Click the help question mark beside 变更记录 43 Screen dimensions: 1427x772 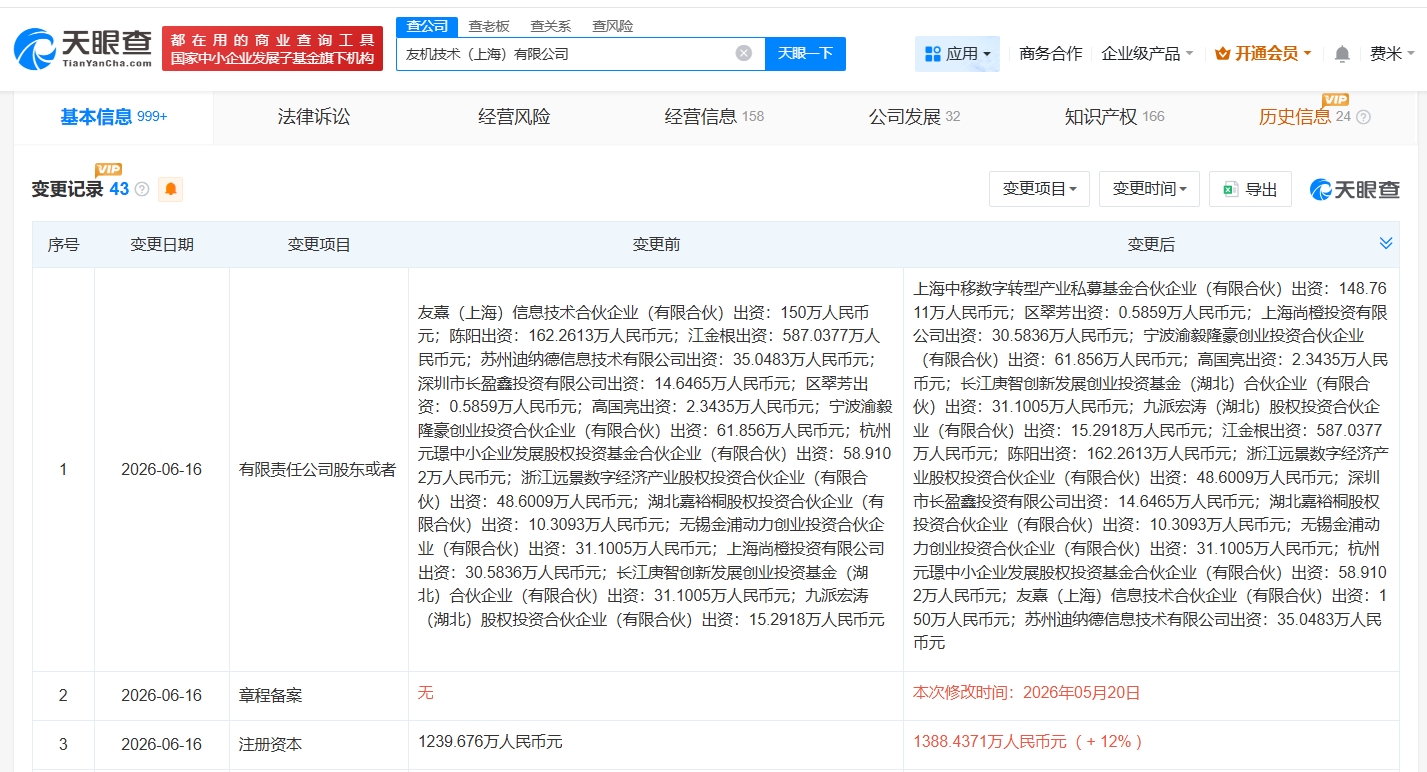click(x=142, y=189)
